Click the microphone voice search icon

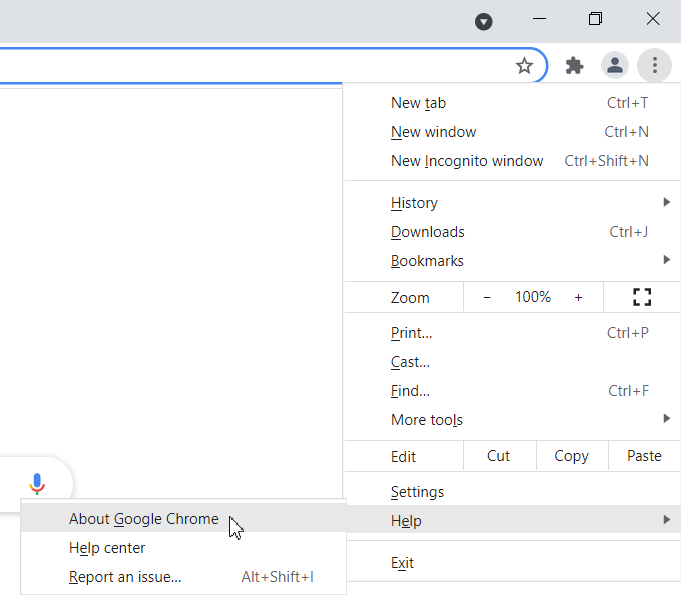tap(37, 484)
